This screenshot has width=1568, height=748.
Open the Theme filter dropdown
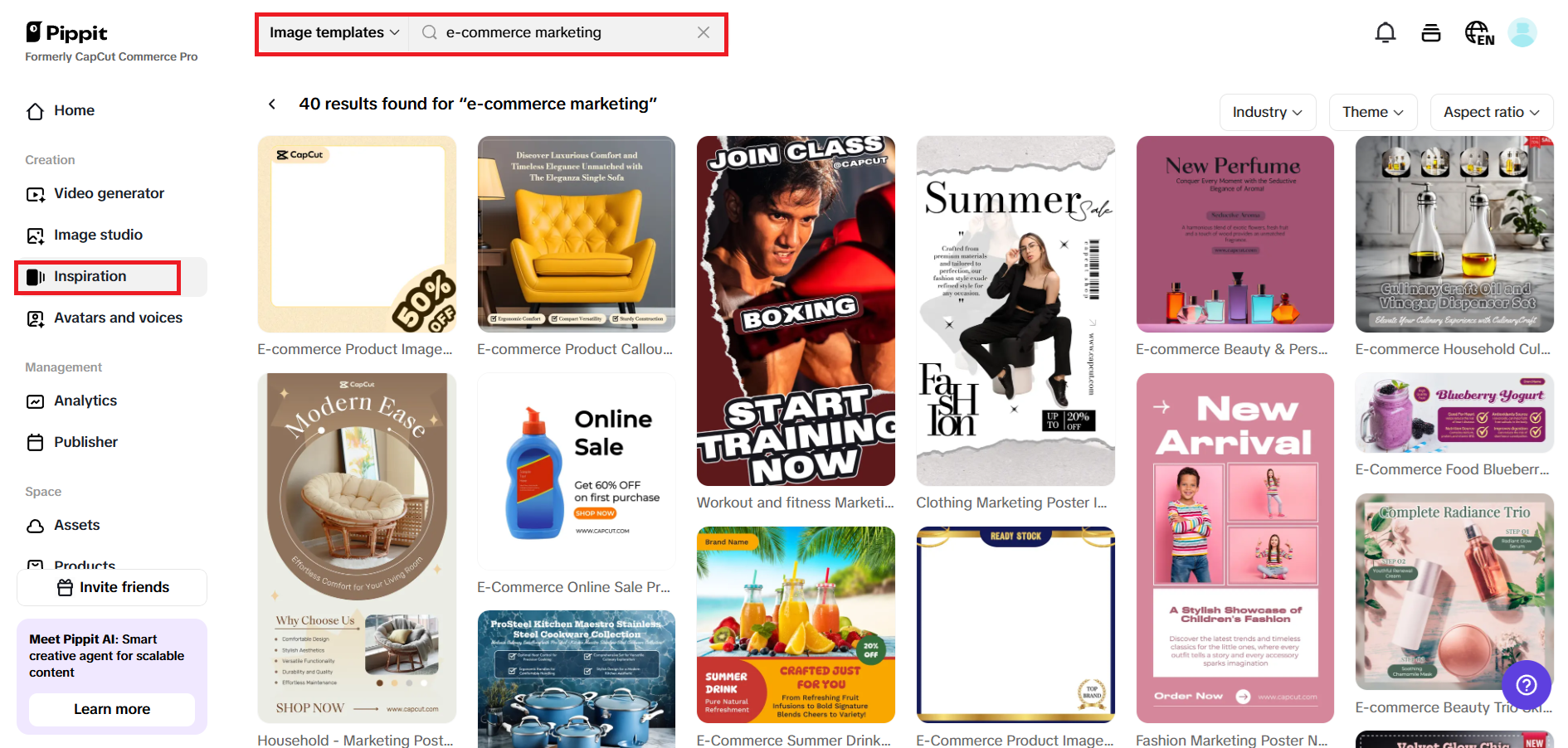1373,112
